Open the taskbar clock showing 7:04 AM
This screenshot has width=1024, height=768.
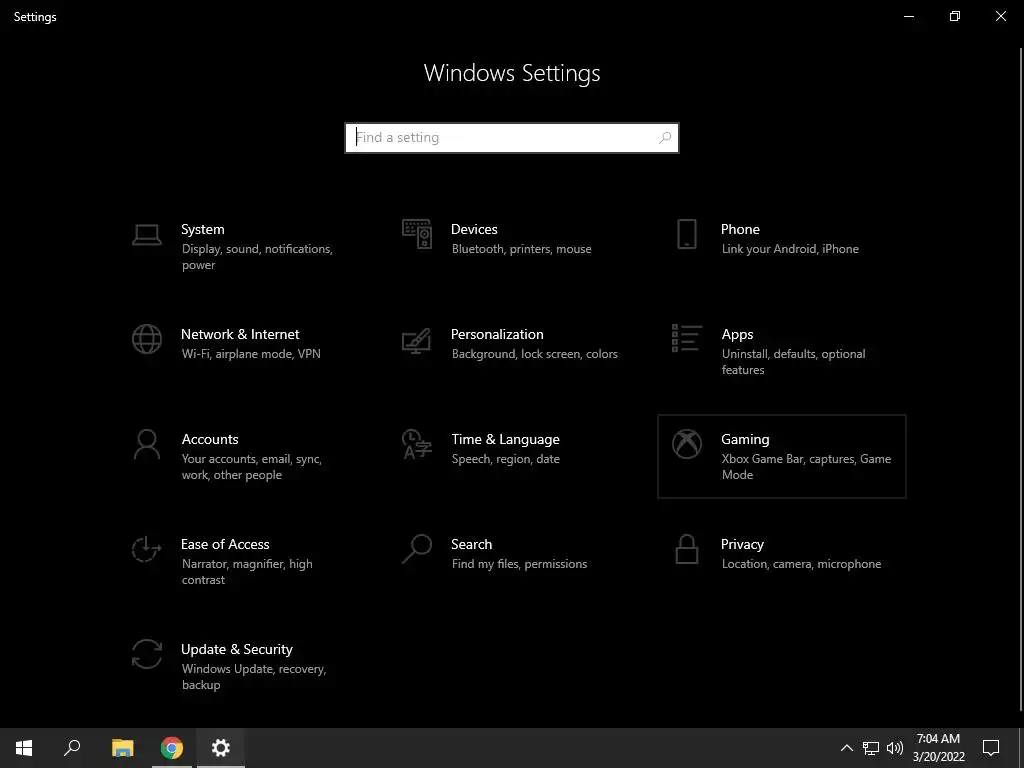pos(938,748)
